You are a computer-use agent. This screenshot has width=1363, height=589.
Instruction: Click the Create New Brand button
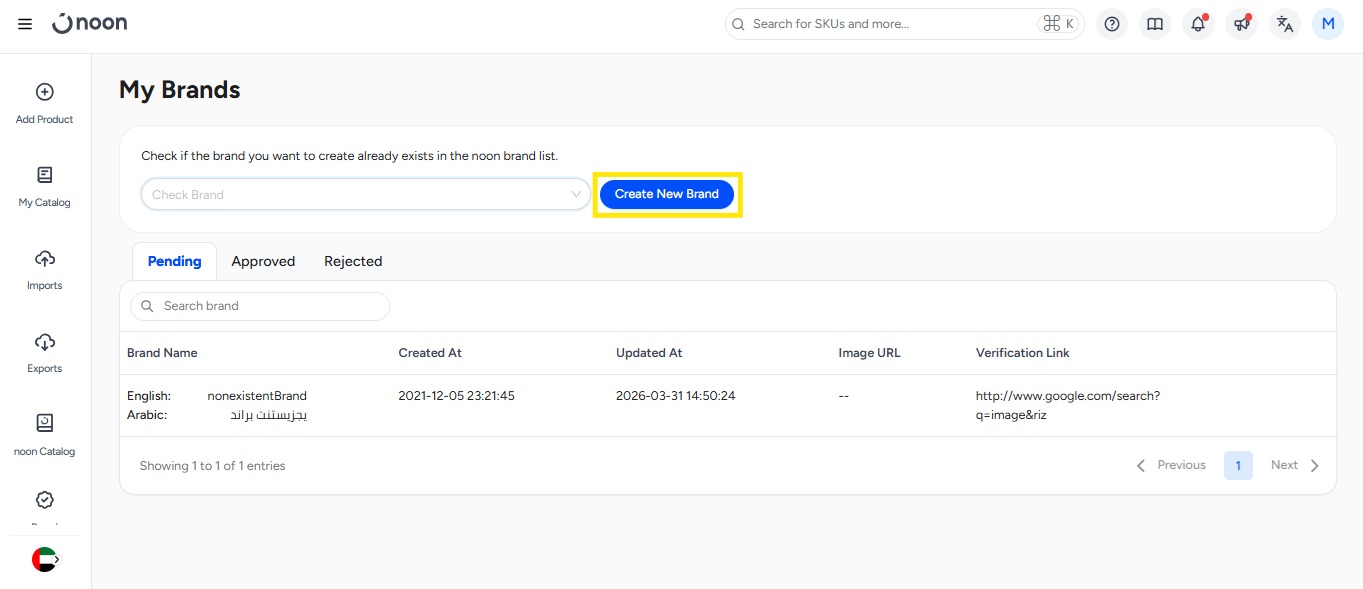pyautogui.click(x=667, y=194)
